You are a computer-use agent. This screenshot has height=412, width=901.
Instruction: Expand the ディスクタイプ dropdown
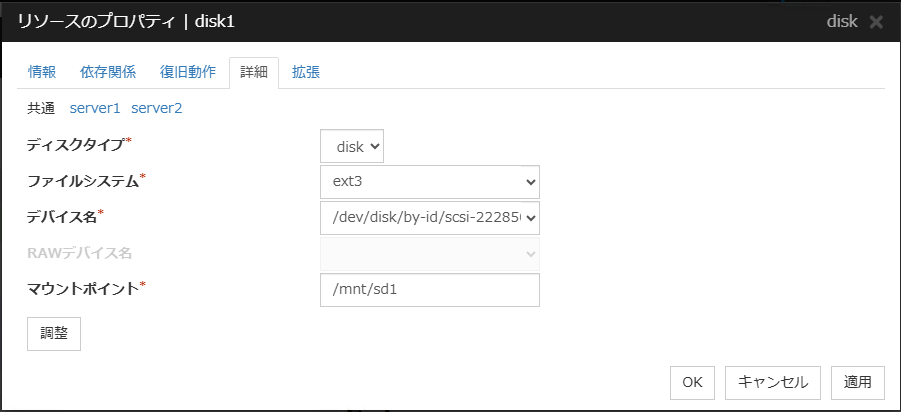coord(352,147)
